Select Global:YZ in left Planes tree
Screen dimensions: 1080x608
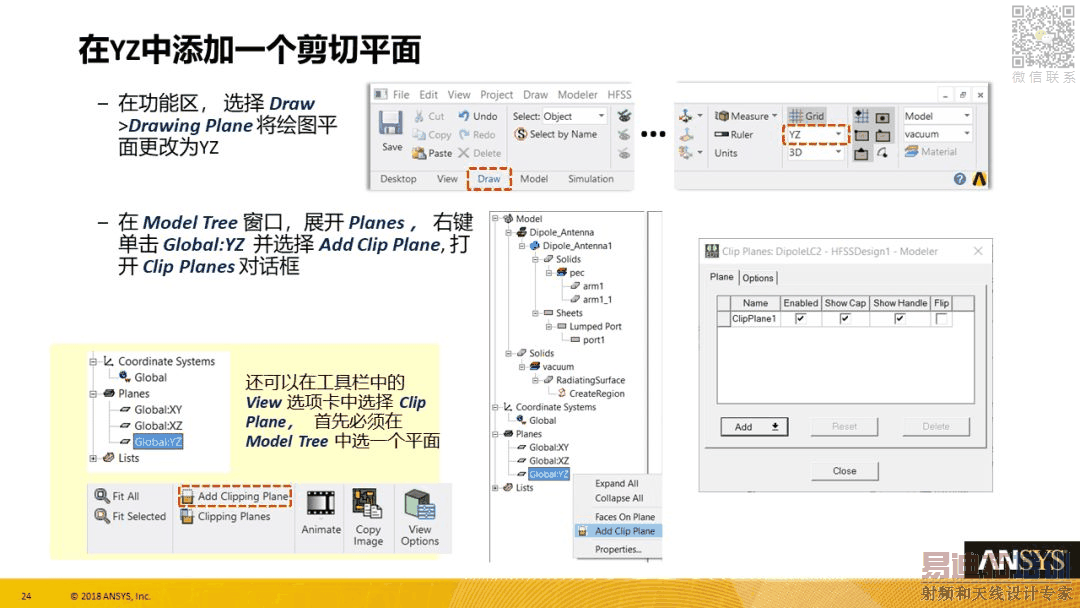[158, 442]
